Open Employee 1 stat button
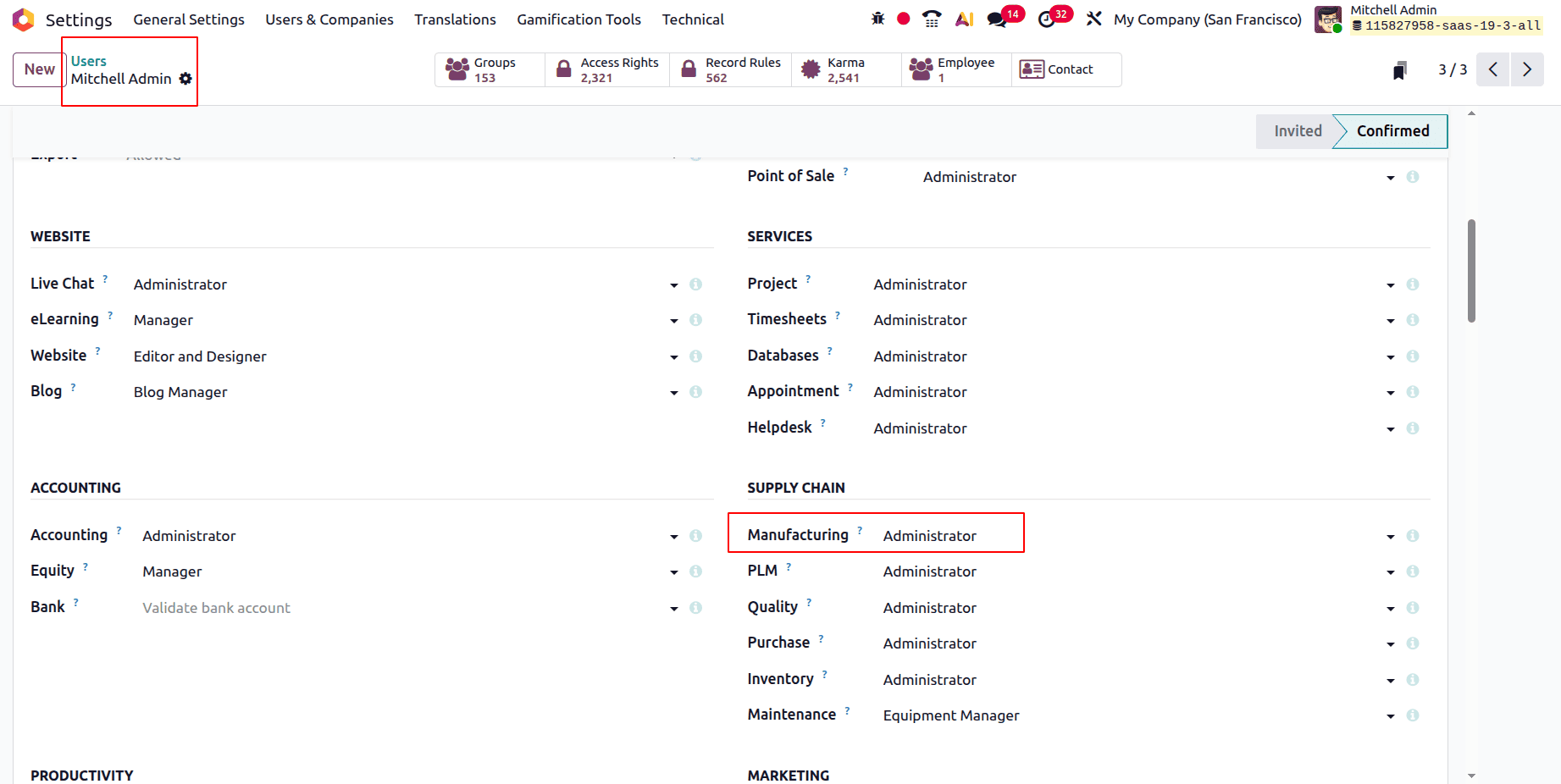This screenshot has height=784, width=1561. [x=957, y=69]
